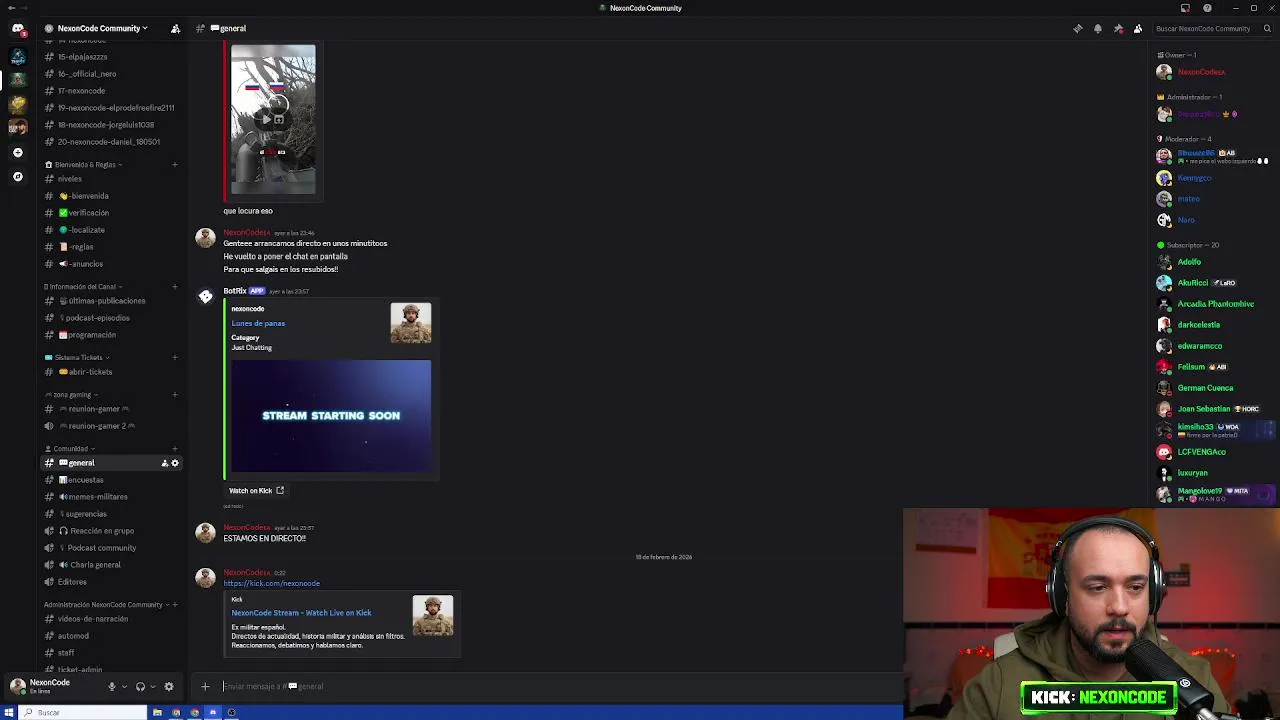Create channel in zona gaming category
The width and height of the screenshot is (1280, 720).
point(175,394)
